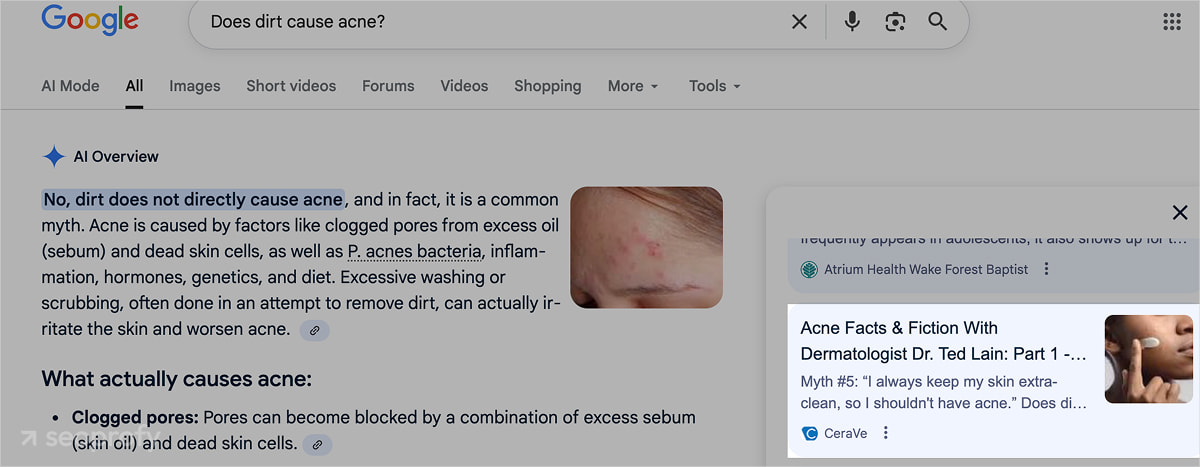This screenshot has height=467, width=1200.
Task: Open the Shopping results tab
Action: [547, 86]
